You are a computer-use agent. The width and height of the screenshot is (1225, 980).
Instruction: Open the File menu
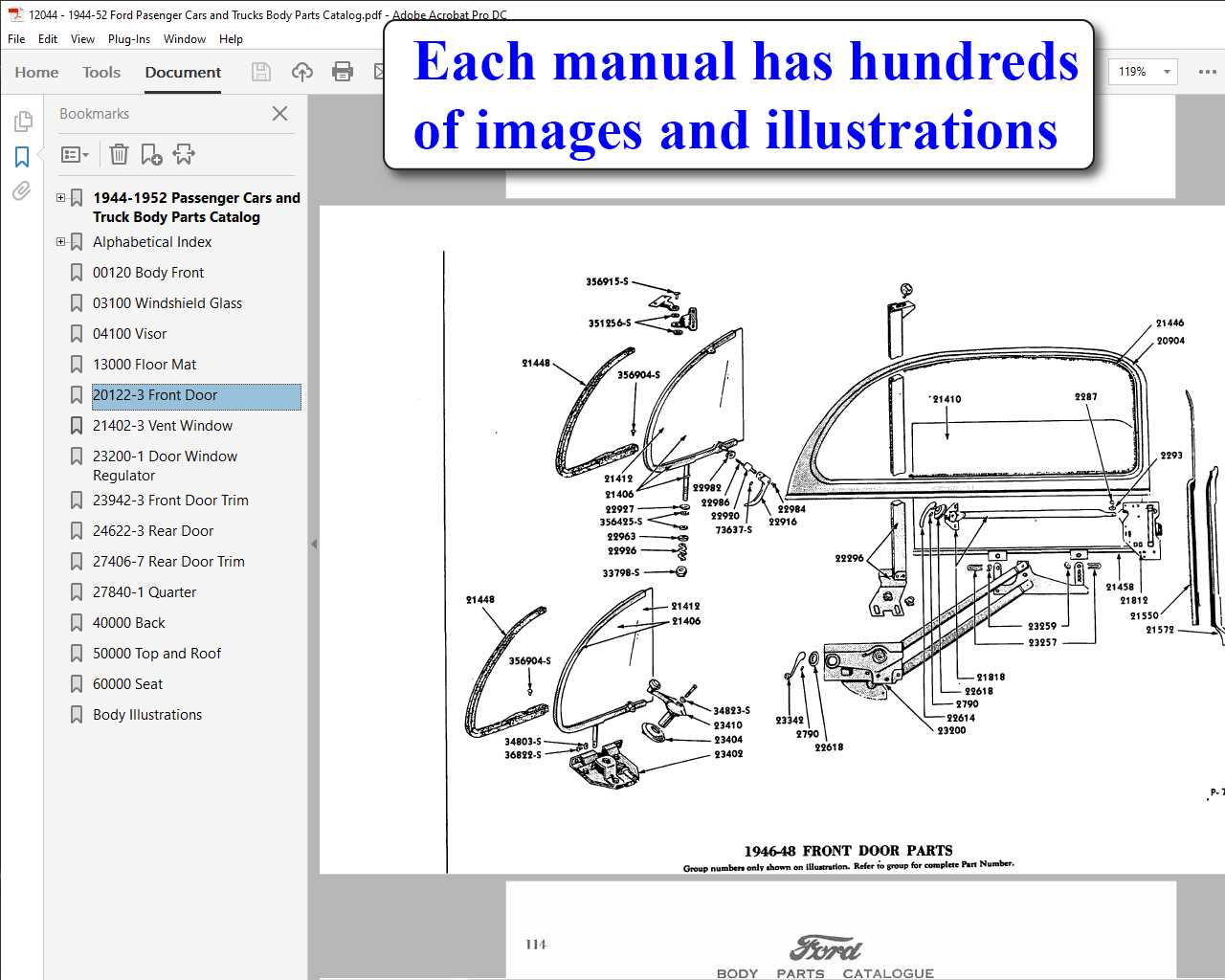(x=16, y=39)
